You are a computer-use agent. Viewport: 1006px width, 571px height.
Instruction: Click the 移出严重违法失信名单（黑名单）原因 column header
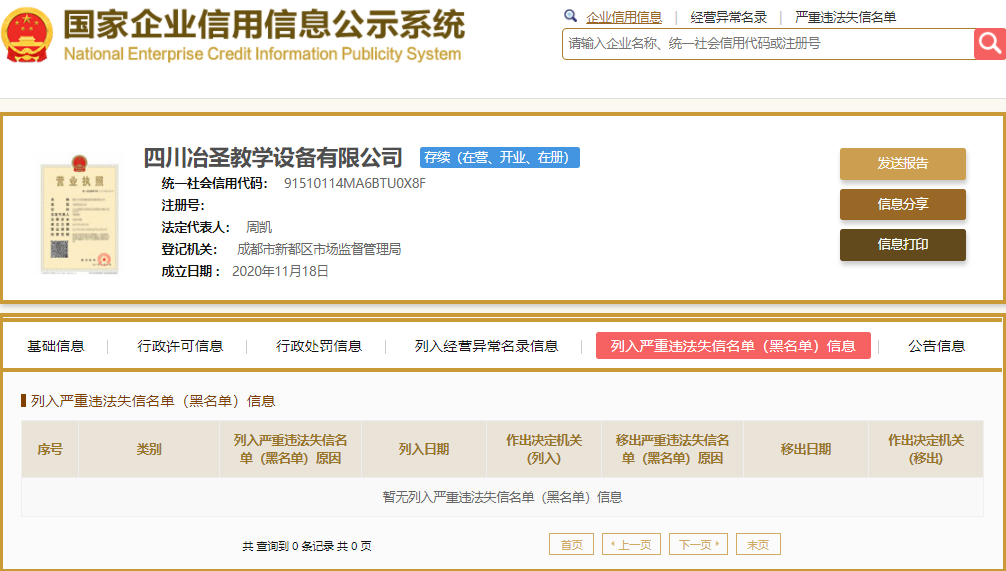click(672, 449)
